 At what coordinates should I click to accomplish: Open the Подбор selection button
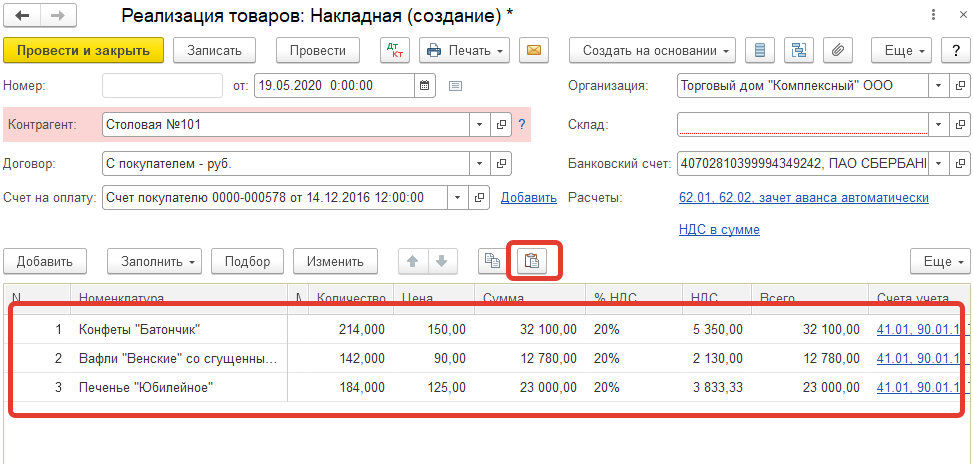click(x=248, y=261)
